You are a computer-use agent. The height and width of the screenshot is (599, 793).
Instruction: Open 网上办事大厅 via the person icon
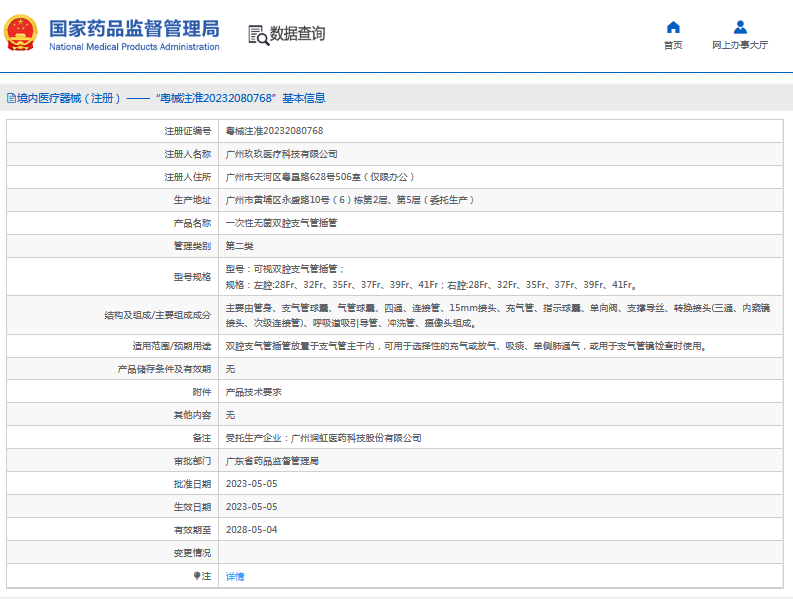[x=740, y=27]
